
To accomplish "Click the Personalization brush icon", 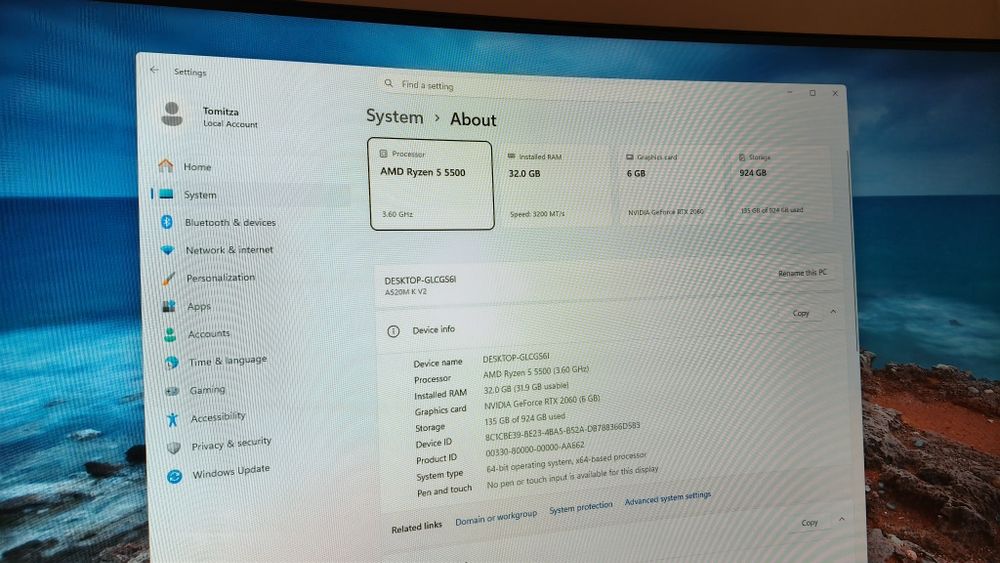I will (168, 279).
